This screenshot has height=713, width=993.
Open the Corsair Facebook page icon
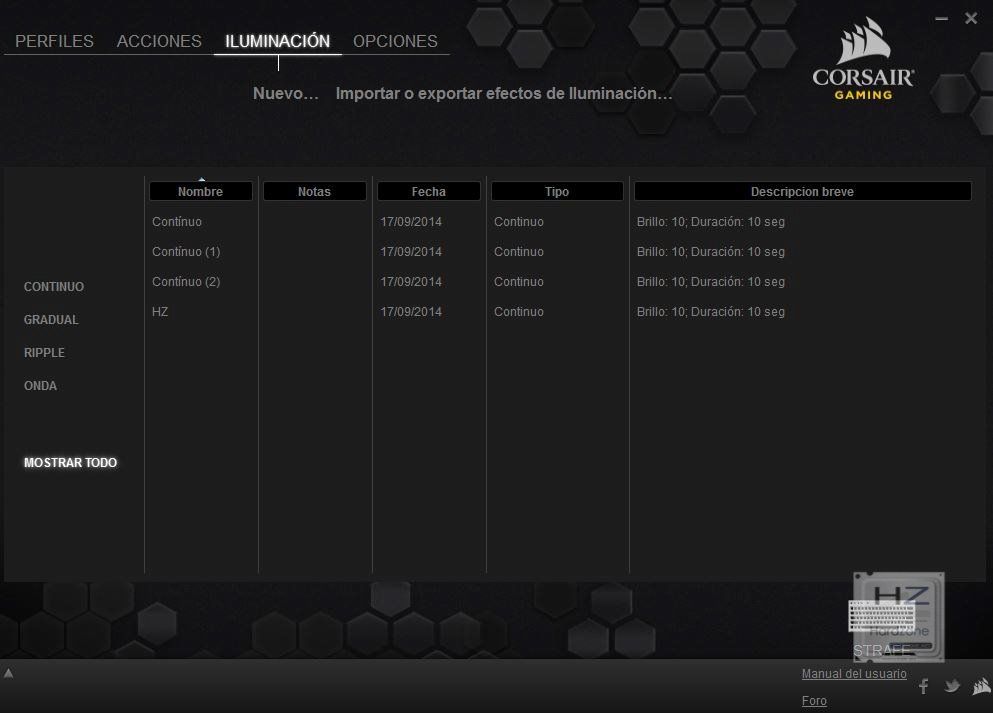(924, 686)
